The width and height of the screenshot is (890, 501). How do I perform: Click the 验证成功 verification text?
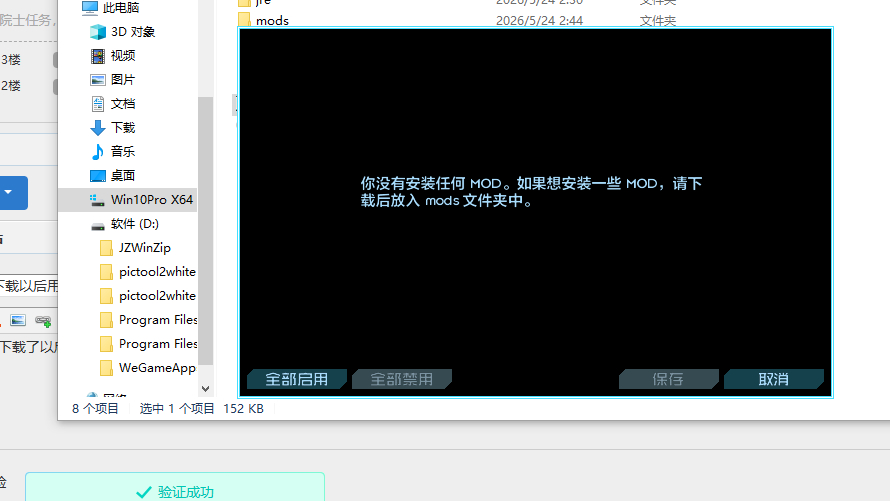(186, 492)
